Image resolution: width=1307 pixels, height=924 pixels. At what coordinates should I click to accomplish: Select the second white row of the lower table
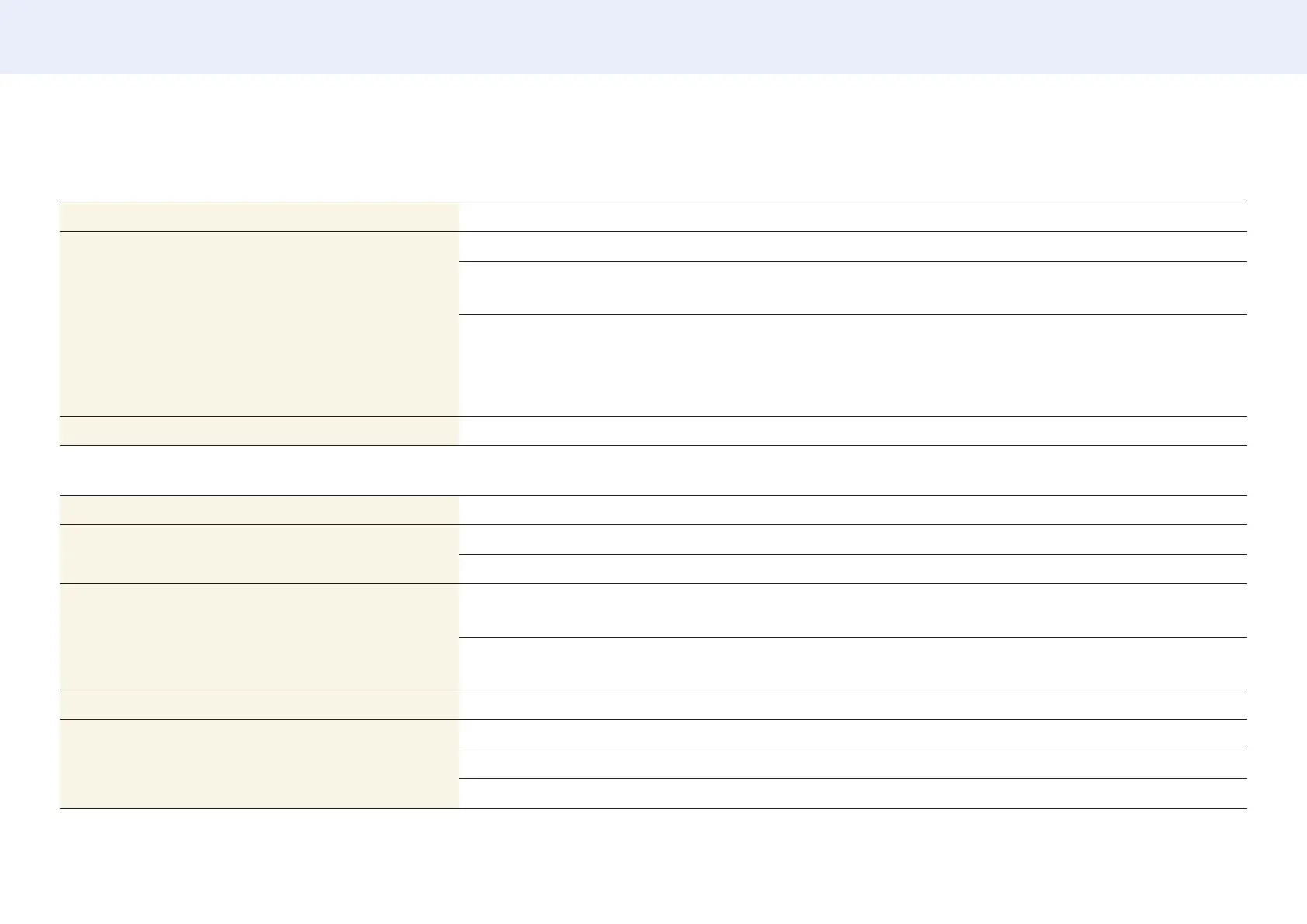click(x=853, y=540)
